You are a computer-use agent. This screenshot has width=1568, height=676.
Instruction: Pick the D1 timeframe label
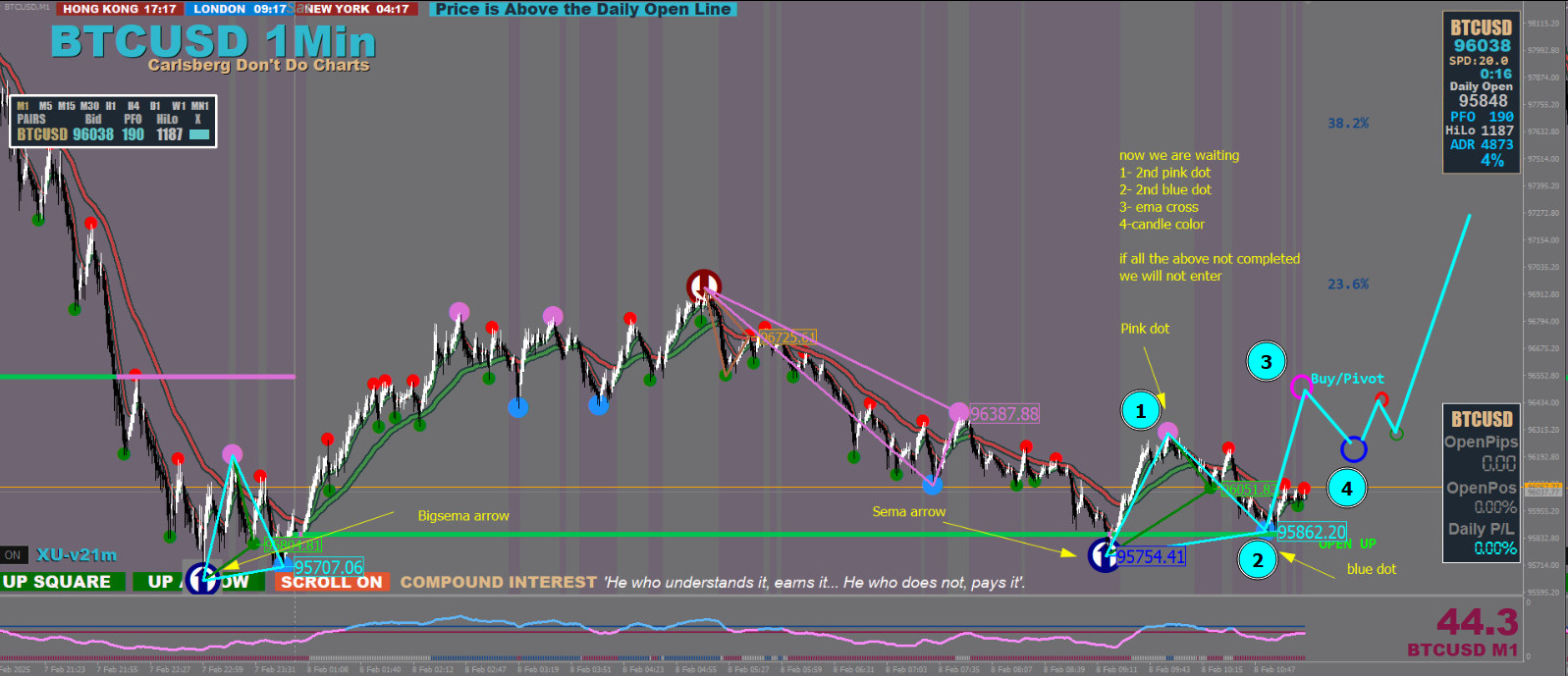(155, 106)
